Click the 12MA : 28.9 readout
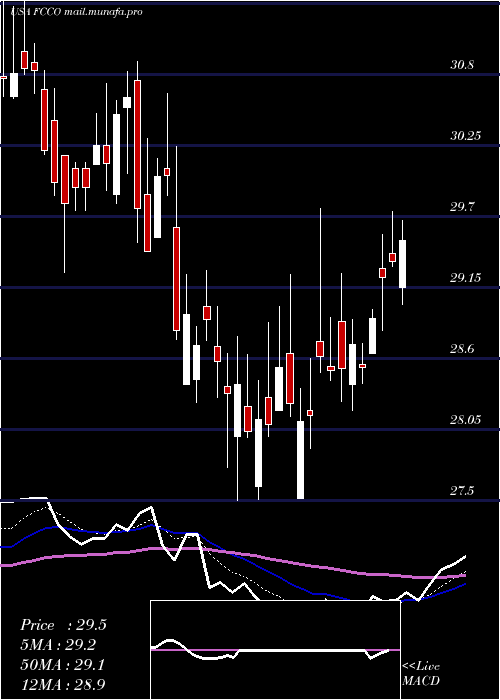 pyautogui.click(x=63, y=684)
